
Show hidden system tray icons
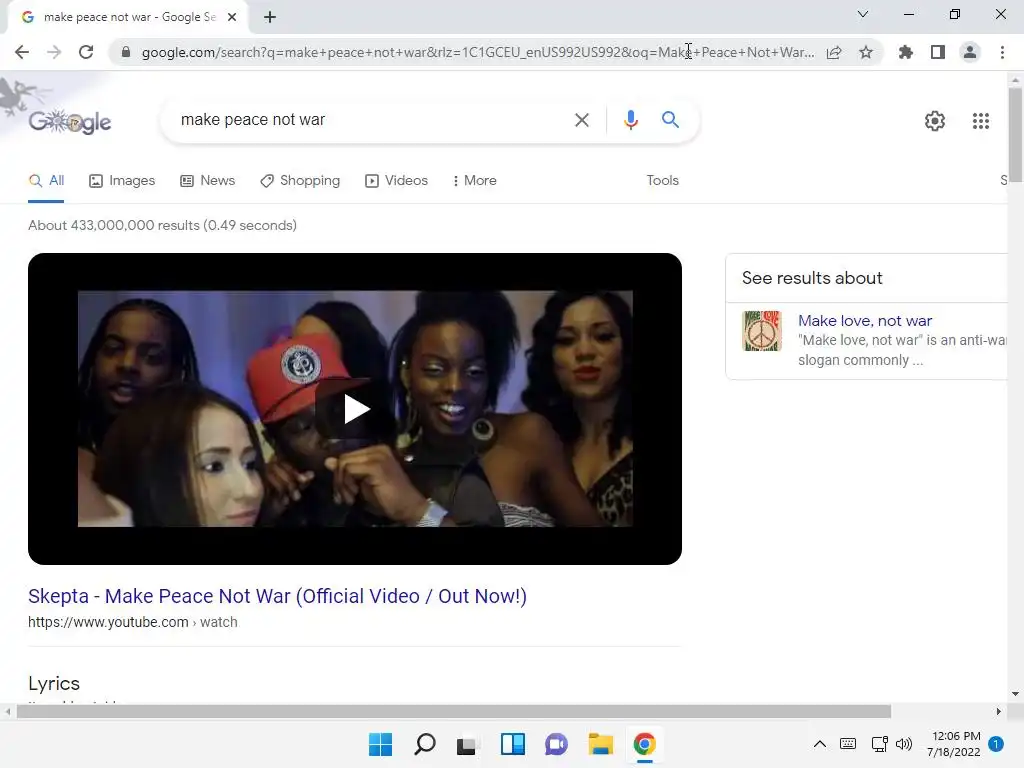[x=820, y=744]
